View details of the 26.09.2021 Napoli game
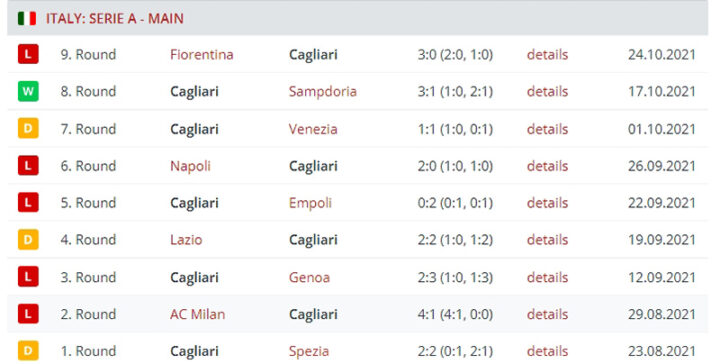 (x=547, y=166)
